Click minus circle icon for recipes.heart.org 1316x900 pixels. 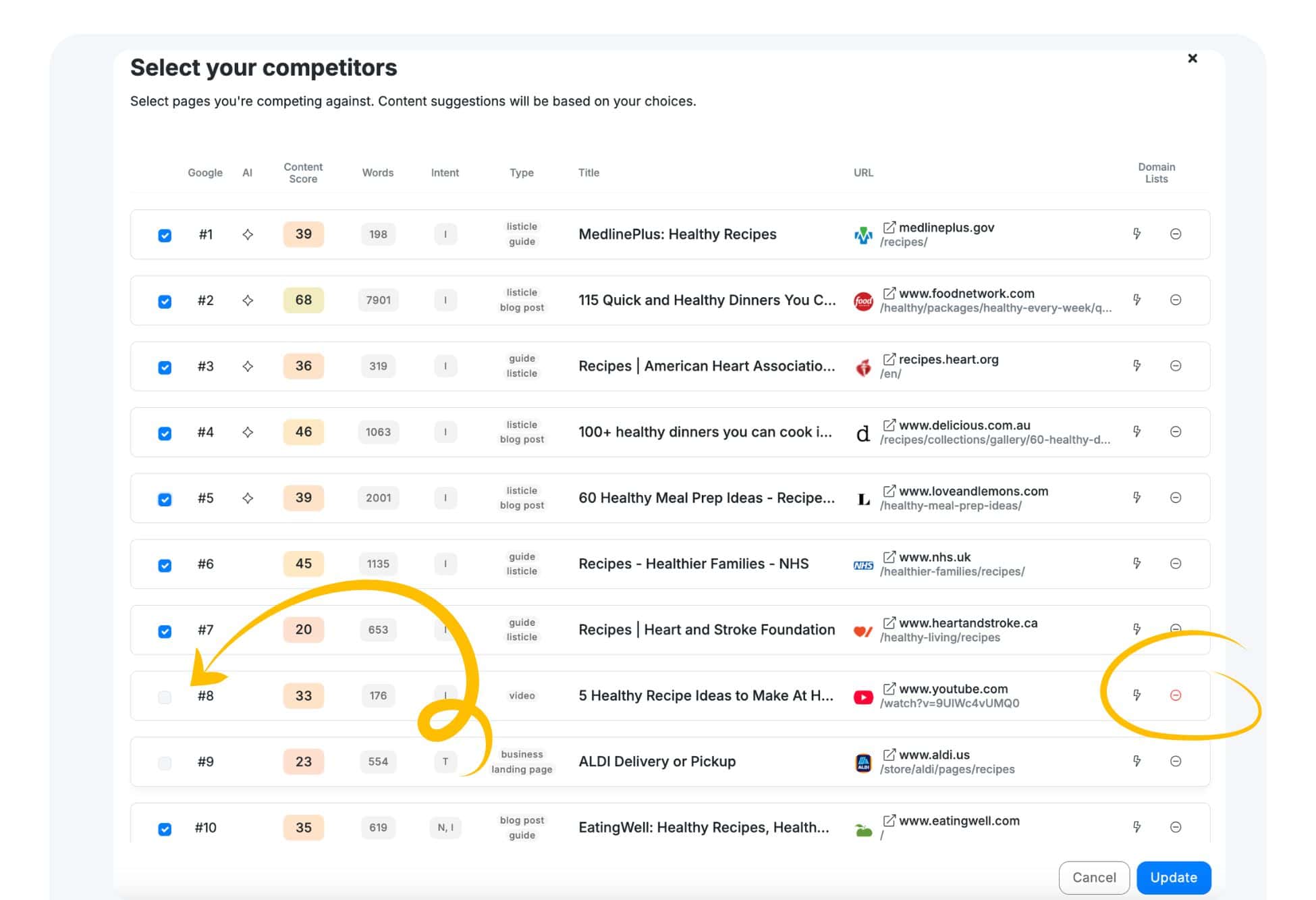point(1176,365)
